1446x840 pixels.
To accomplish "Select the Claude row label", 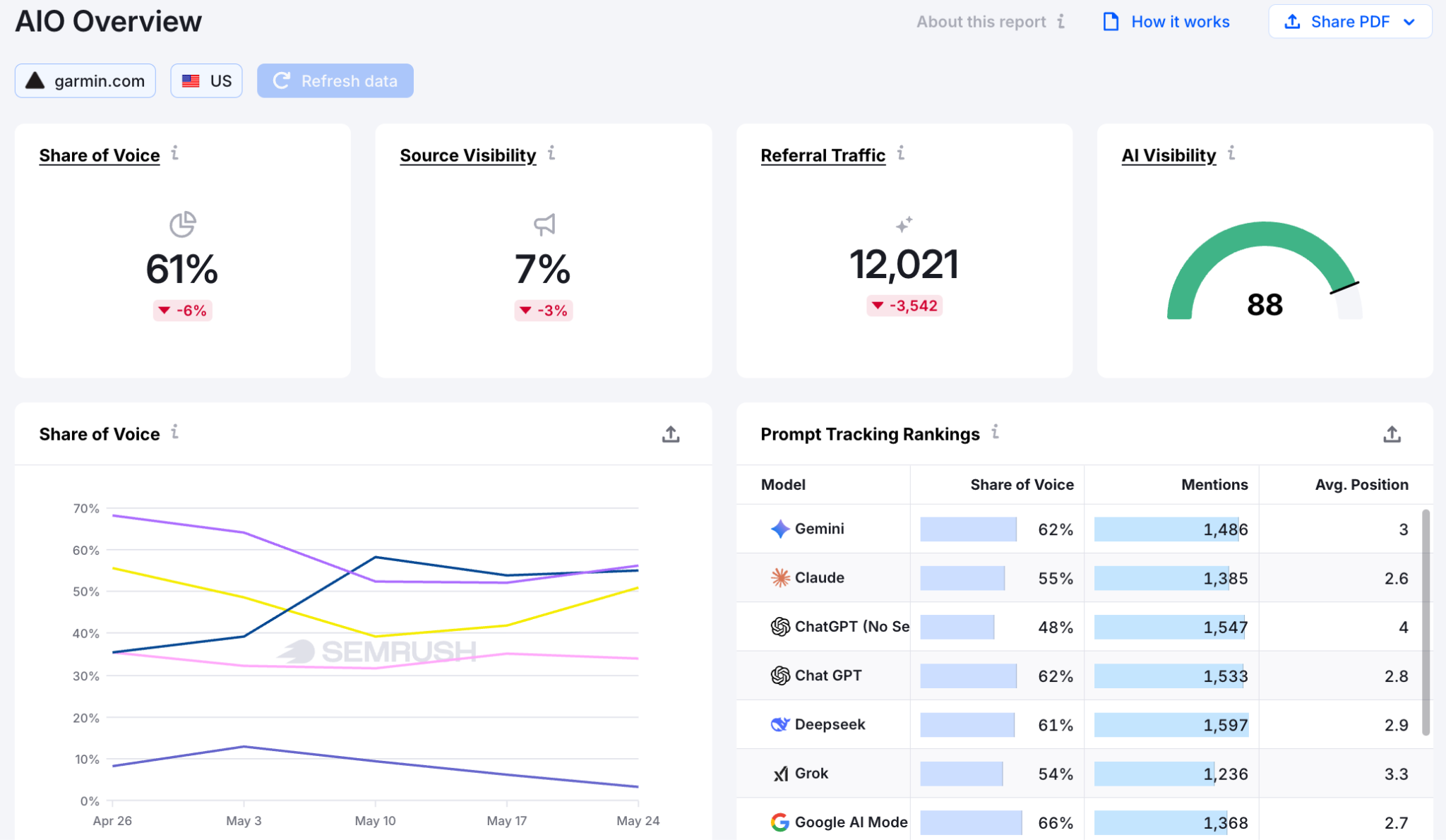I will click(819, 577).
